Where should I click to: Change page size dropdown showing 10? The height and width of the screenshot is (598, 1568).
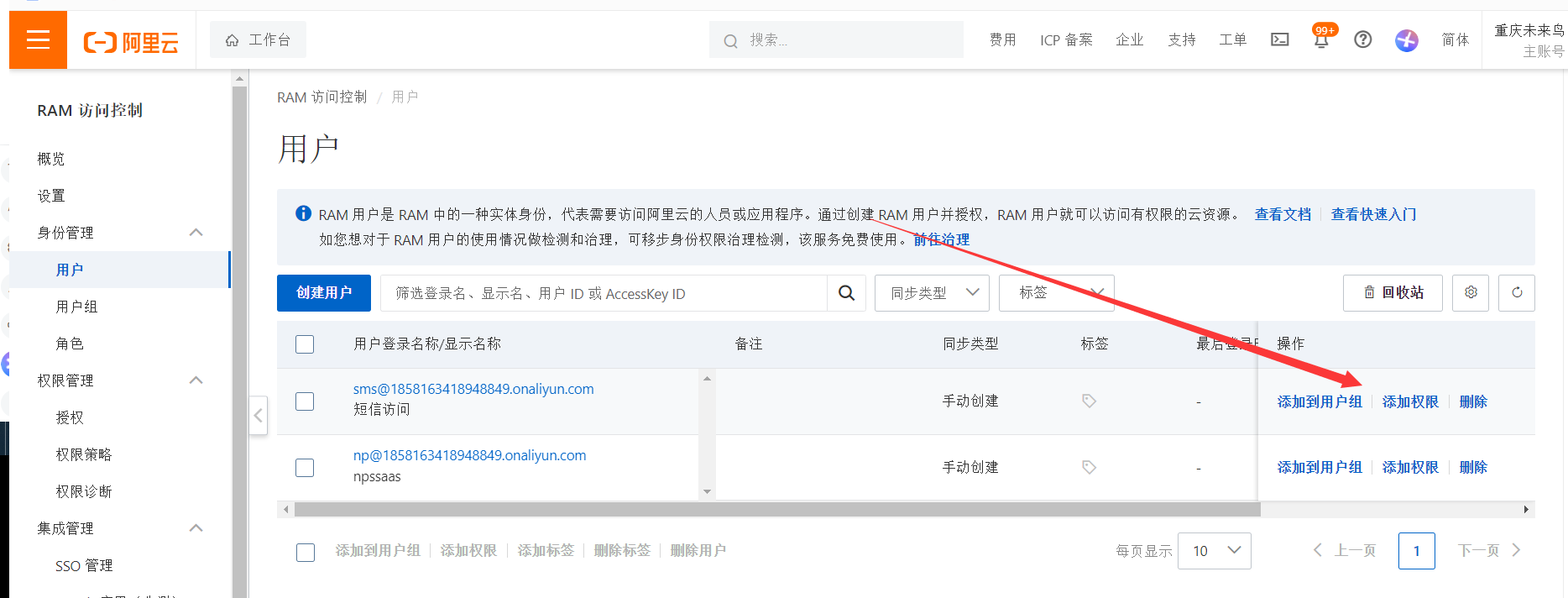coord(1214,551)
